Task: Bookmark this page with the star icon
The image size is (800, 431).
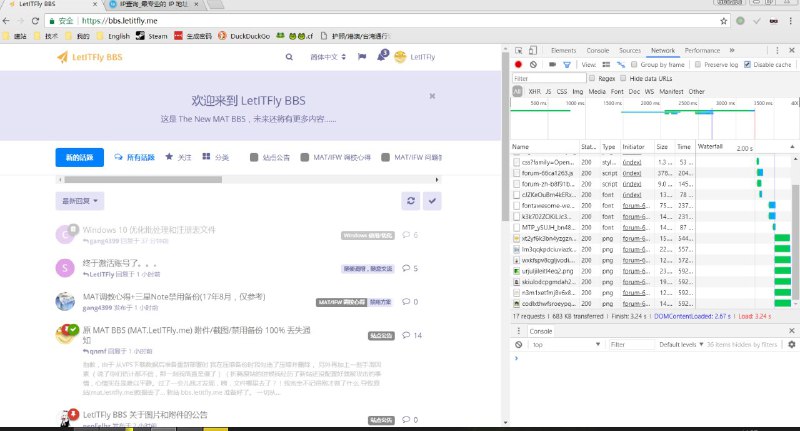Action: [x=723, y=21]
